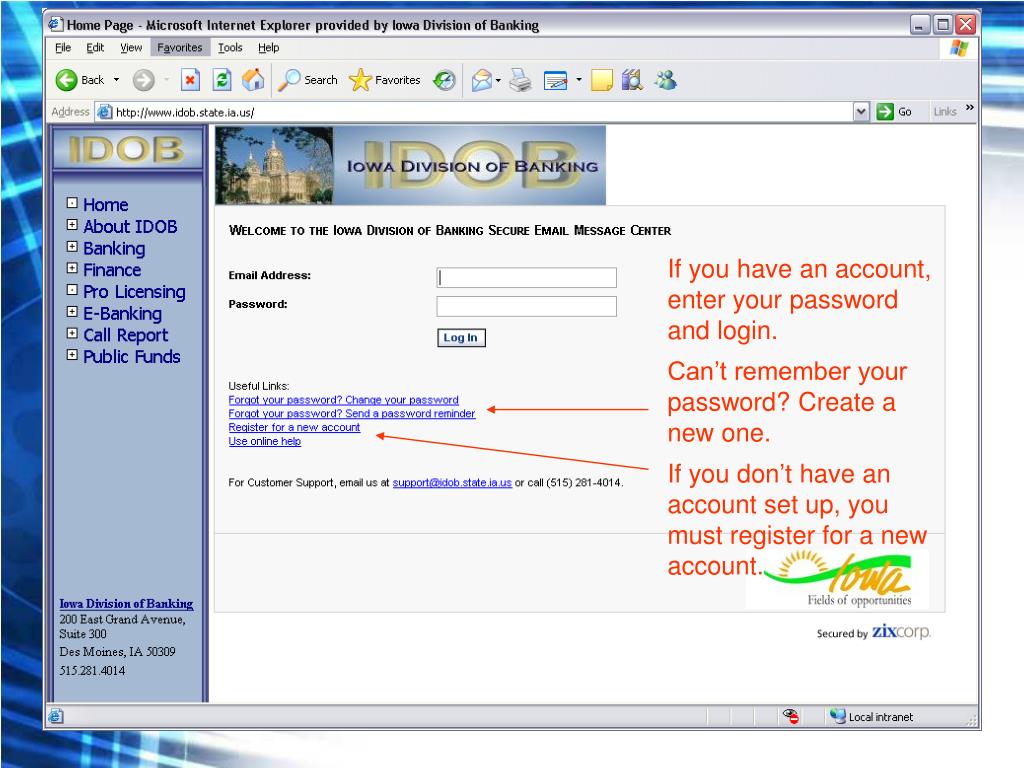Open the Use online help link
Screen dimensions: 1024x768
click(264, 441)
